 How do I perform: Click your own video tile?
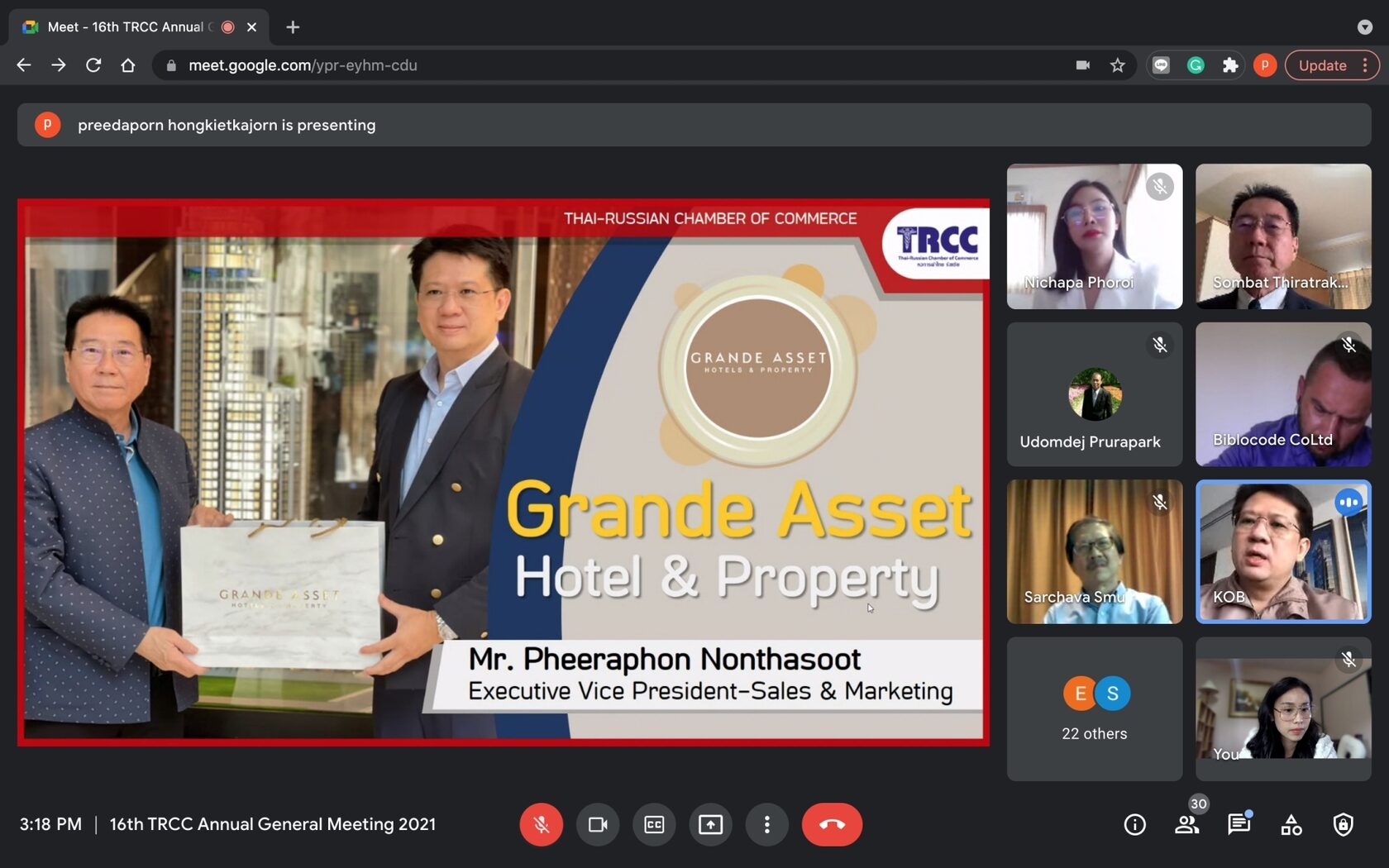coord(1283,708)
